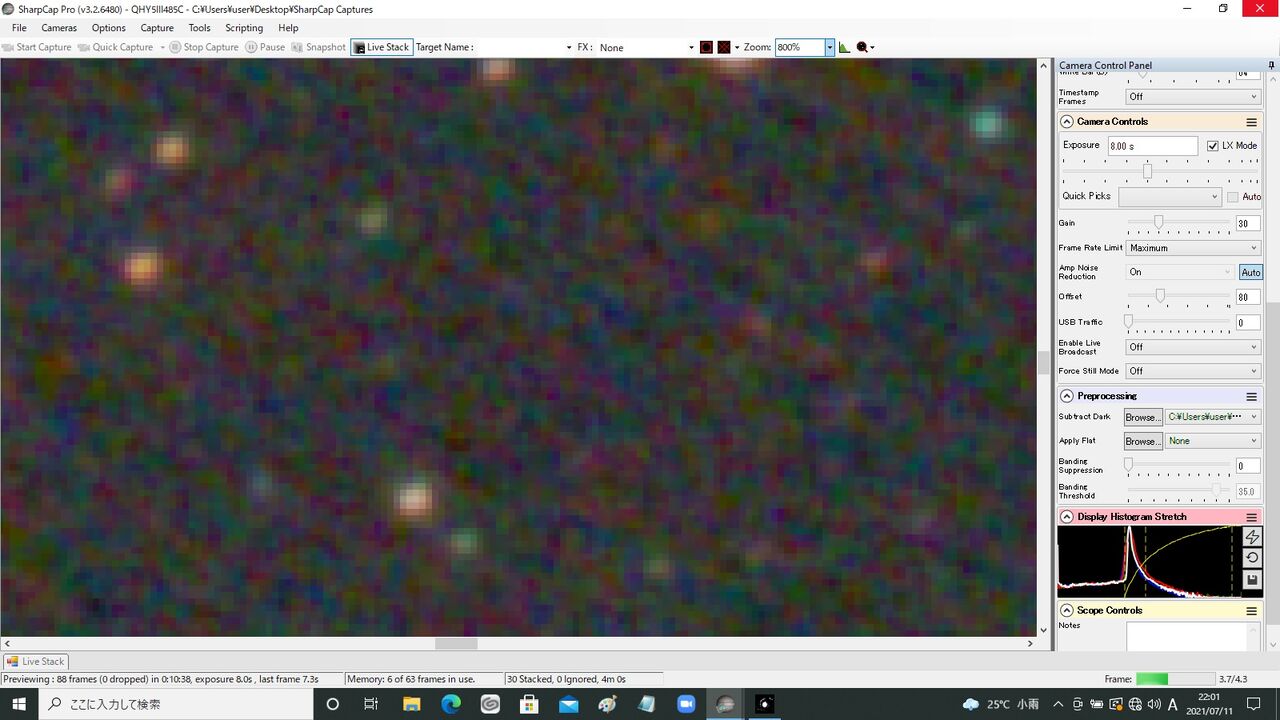Click the crossed-out red square toolbar icon
Screen dimensions: 1280x720
click(x=724, y=47)
